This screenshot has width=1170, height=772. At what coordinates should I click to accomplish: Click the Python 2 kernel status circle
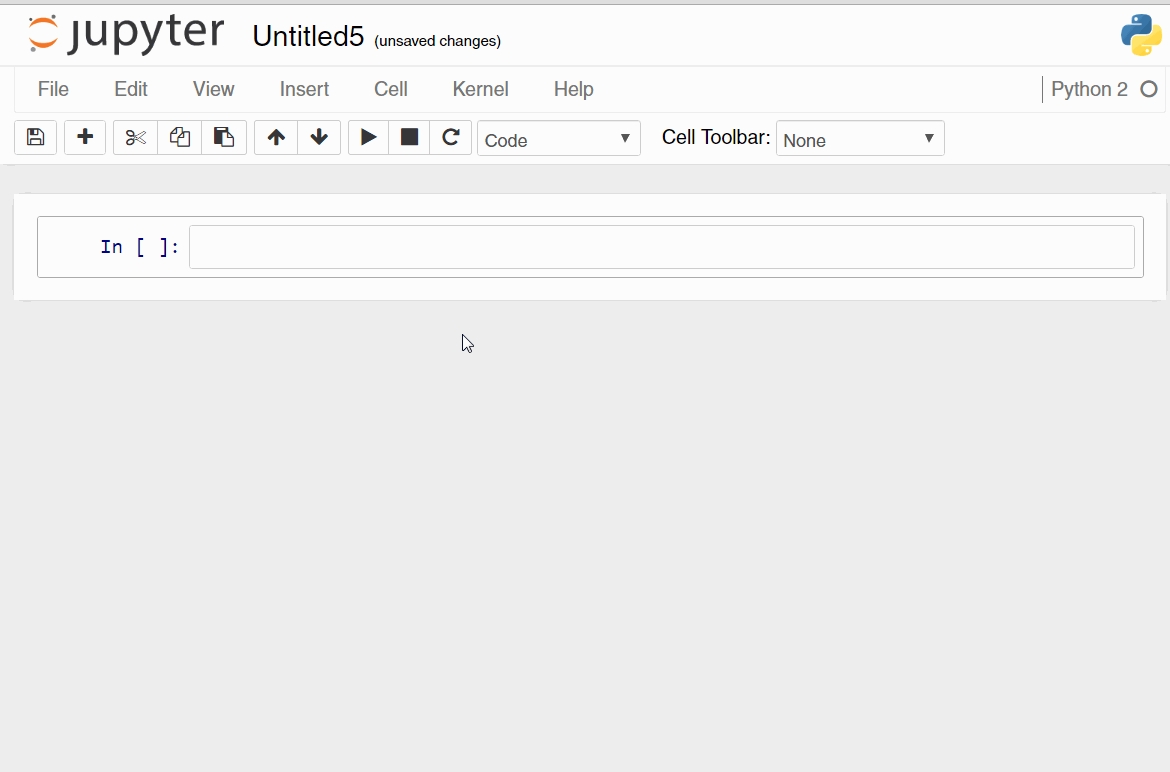pos(1149,89)
